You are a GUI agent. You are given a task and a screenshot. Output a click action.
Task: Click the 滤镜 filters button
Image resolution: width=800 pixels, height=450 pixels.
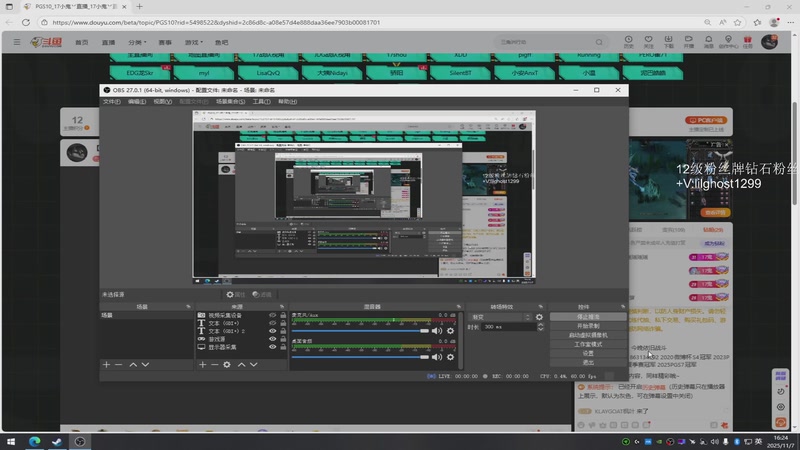(262, 294)
